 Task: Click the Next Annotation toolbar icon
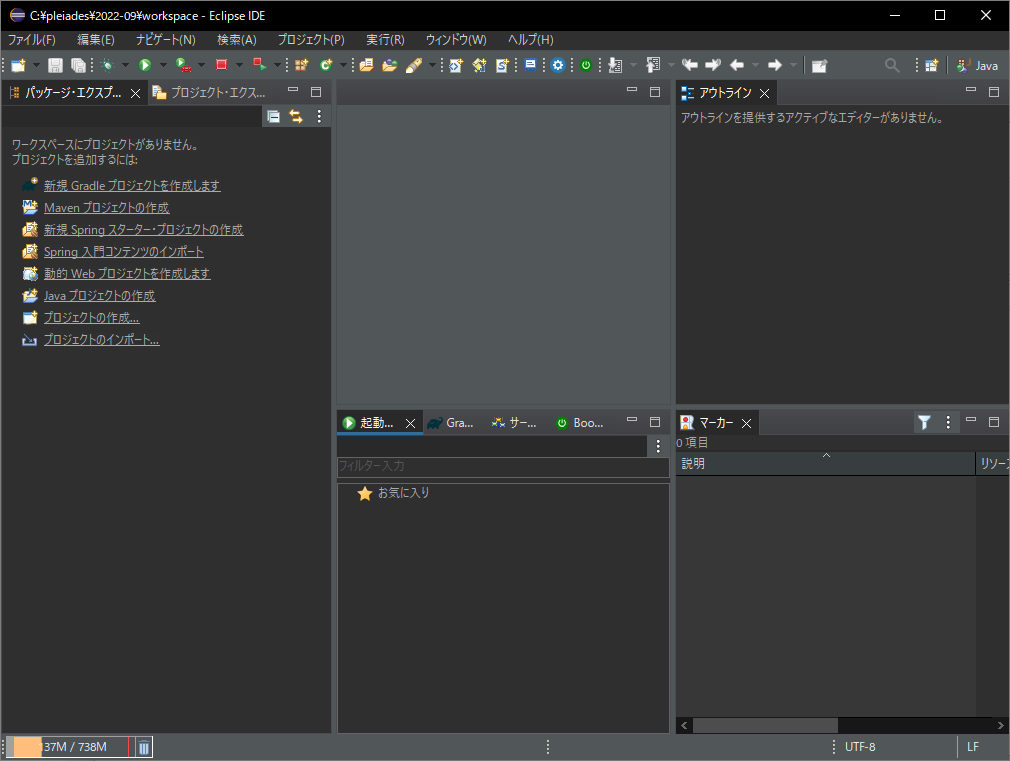(x=615, y=65)
